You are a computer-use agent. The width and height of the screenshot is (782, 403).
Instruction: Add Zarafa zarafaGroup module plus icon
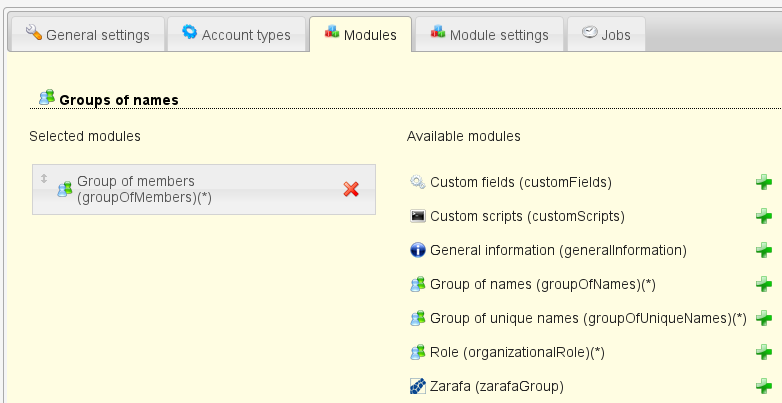point(764,386)
